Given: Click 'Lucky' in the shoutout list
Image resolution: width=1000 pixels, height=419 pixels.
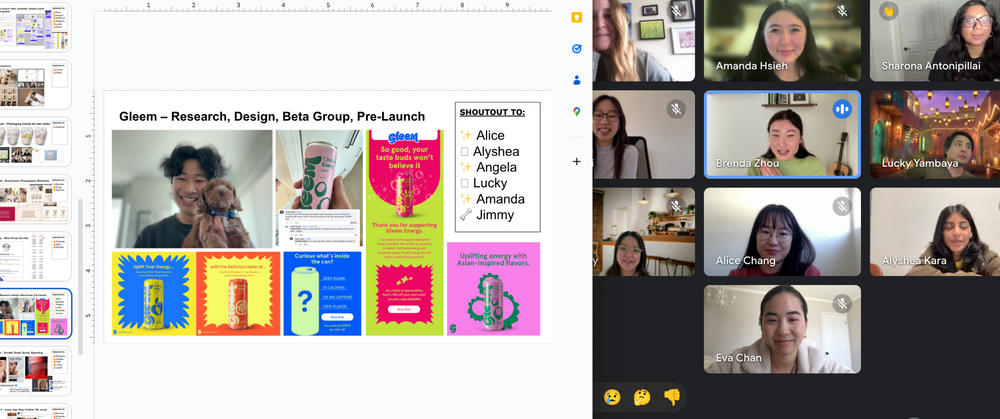Looking at the screenshot, I should pos(489,183).
